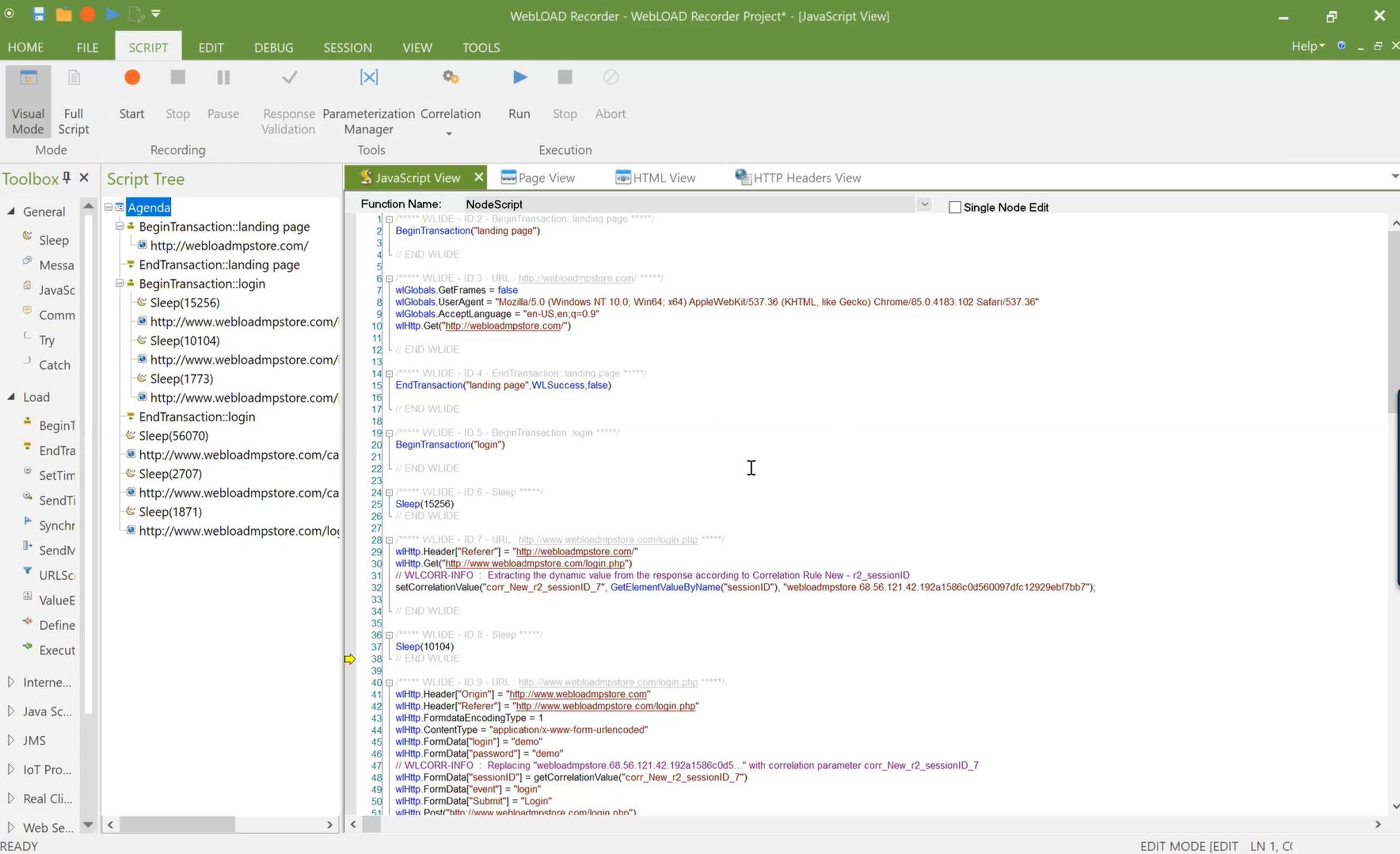Open the DEBUG ribbon tab

(274, 48)
